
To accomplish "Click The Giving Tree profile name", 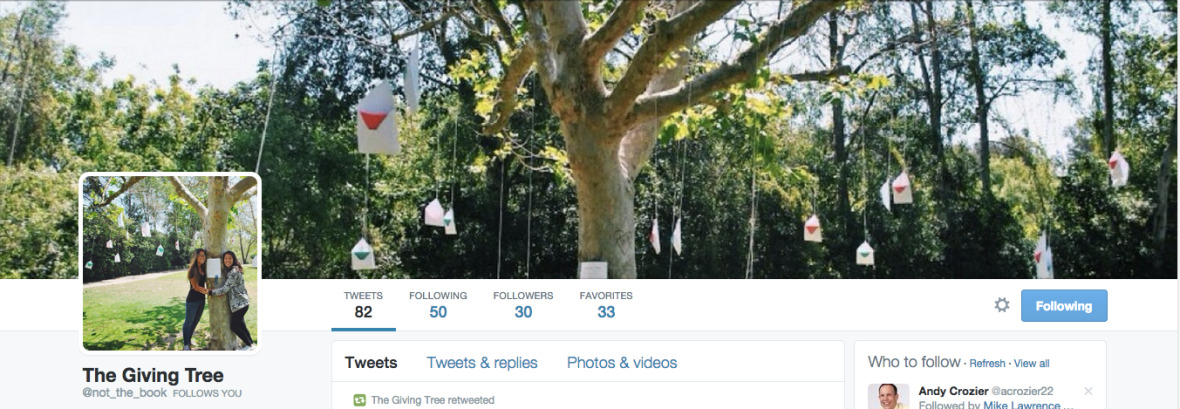I will tap(153, 375).
